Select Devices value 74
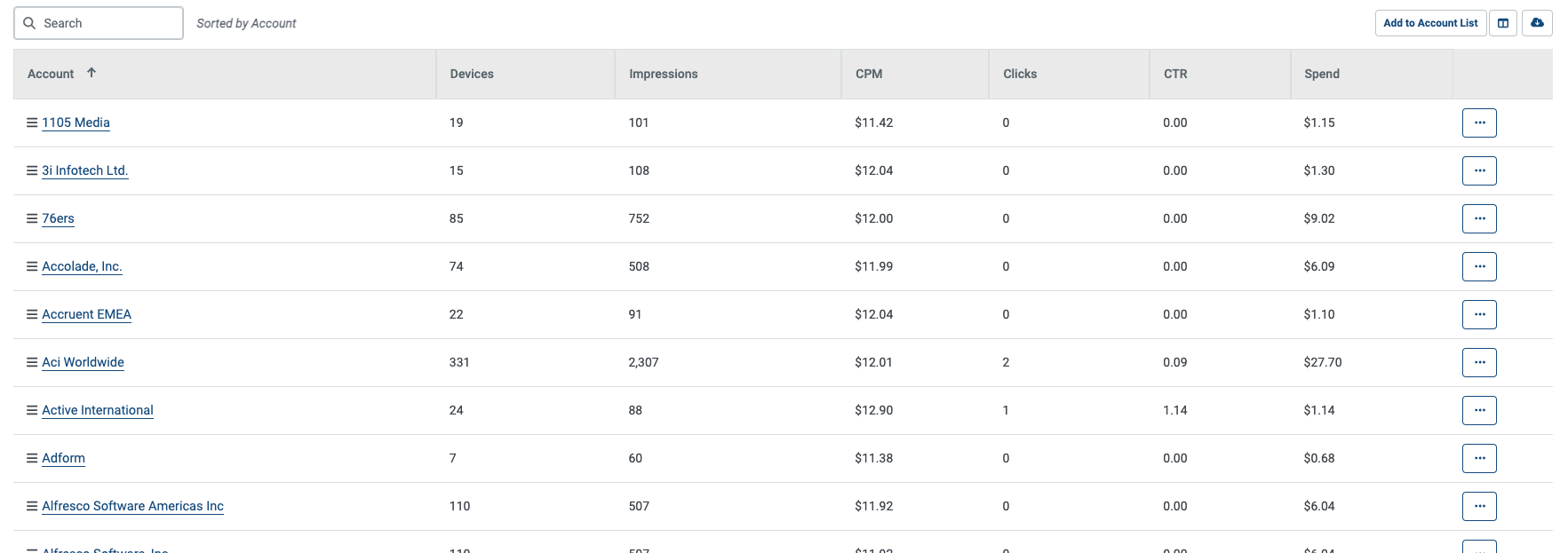 point(457,266)
